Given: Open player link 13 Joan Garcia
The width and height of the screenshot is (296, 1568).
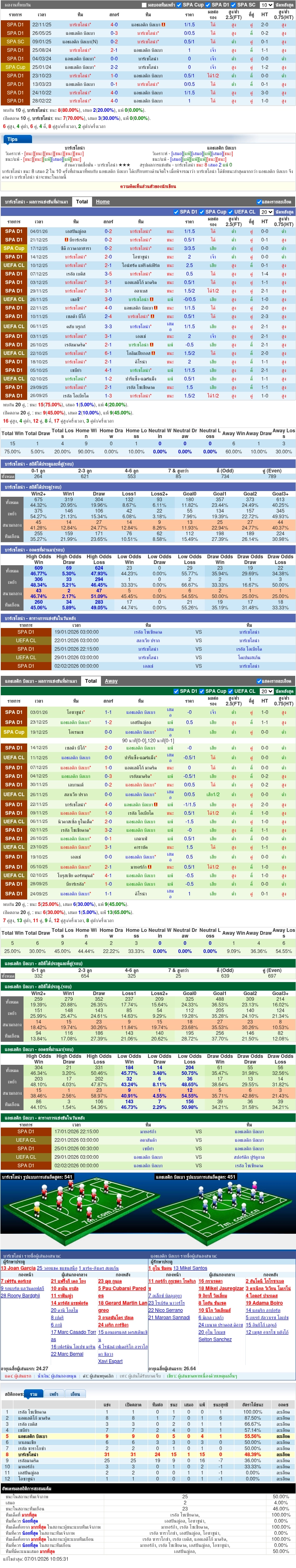Looking at the screenshot, I should [x=18, y=1268].
